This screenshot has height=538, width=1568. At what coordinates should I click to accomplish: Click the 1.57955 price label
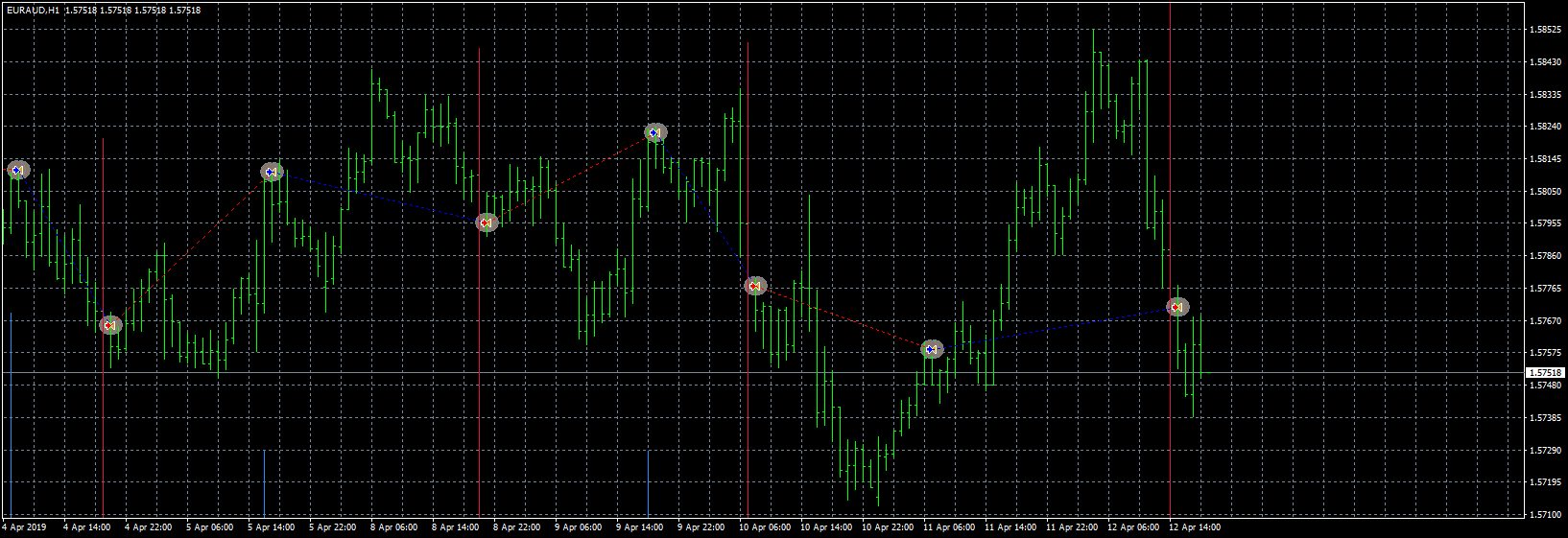(1545, 223)
